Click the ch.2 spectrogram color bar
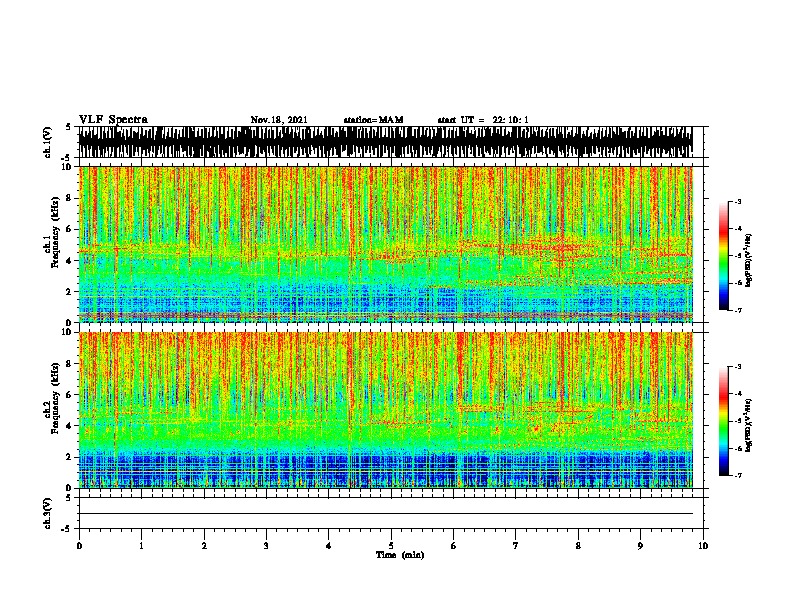 (x=724, y=421)
